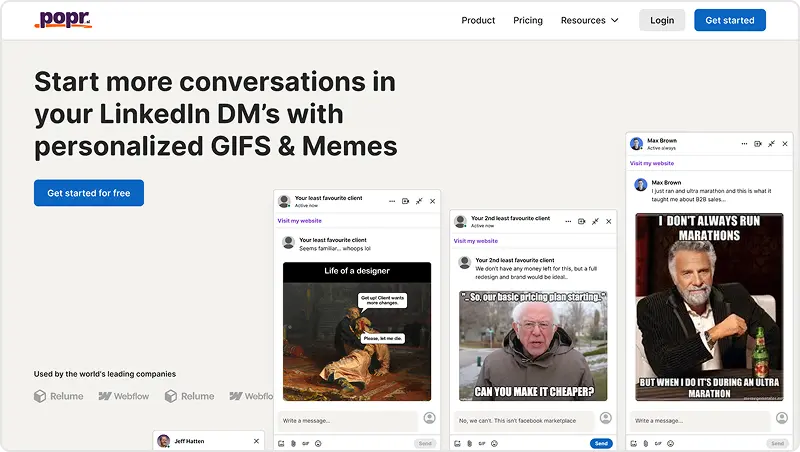Open the Pricing page
This screenshot has width=800, height=452.
[x=528, y=20]
